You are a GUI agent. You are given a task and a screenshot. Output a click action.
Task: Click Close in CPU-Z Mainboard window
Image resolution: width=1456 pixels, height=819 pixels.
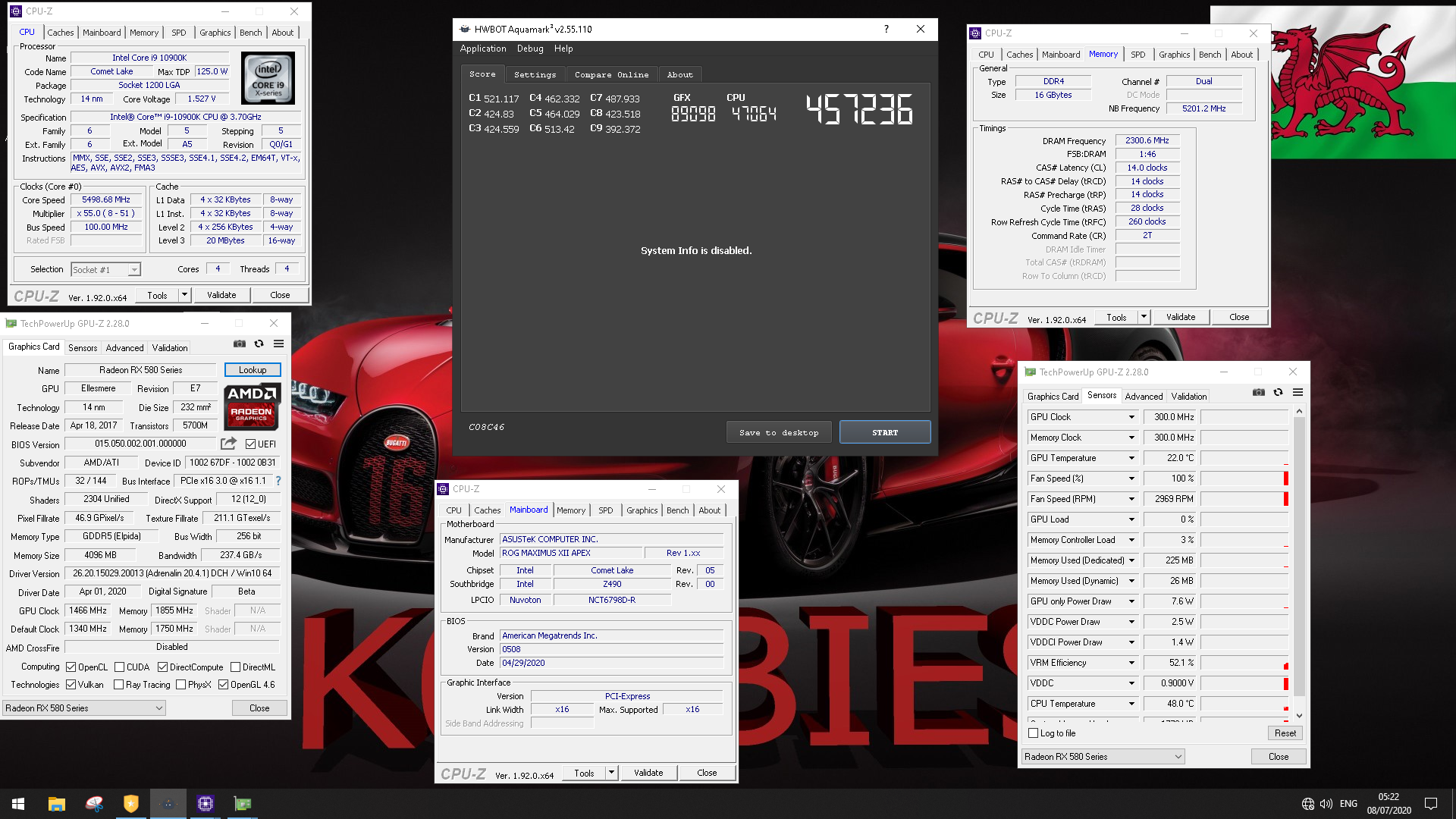point(707,773)
